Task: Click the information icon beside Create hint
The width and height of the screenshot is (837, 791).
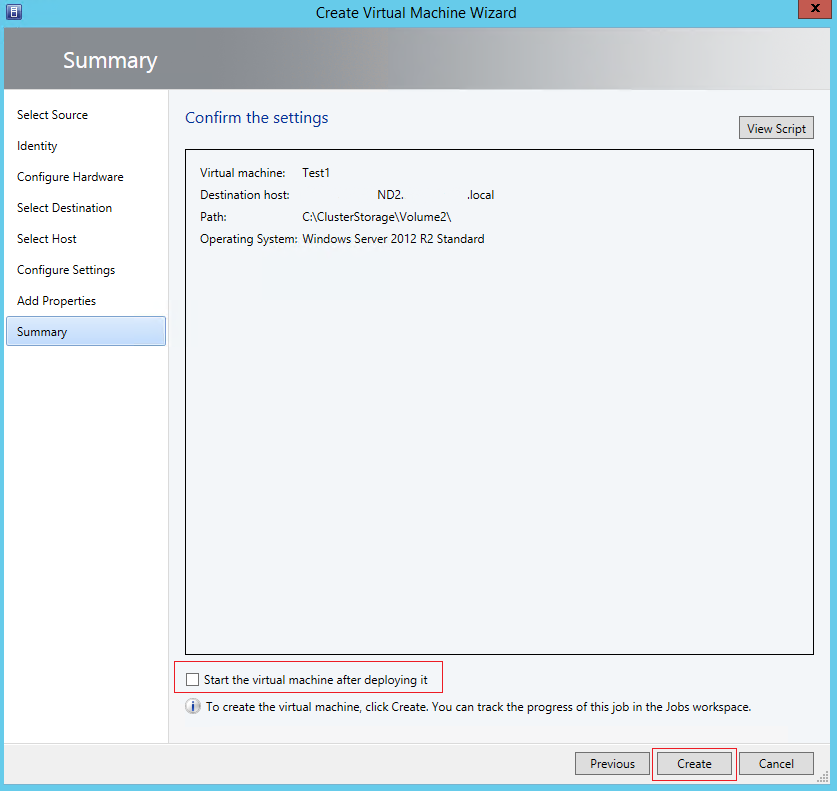Action: click(x=193, y=706)
